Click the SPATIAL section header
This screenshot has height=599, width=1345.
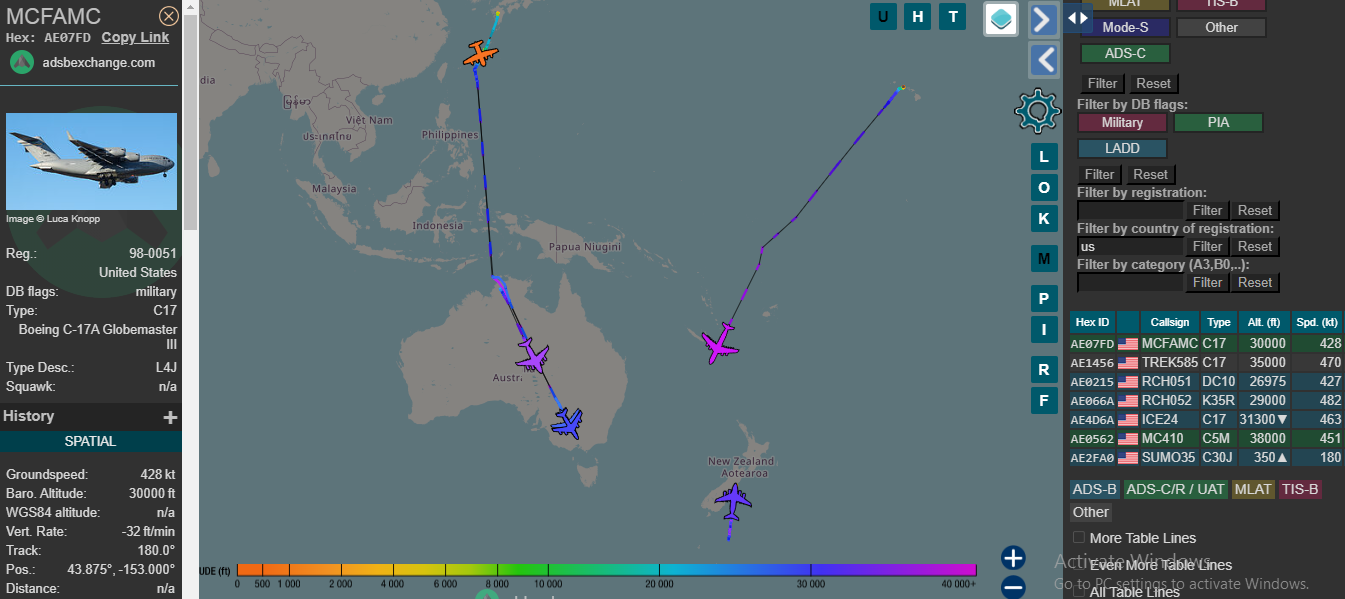(91, 441)
